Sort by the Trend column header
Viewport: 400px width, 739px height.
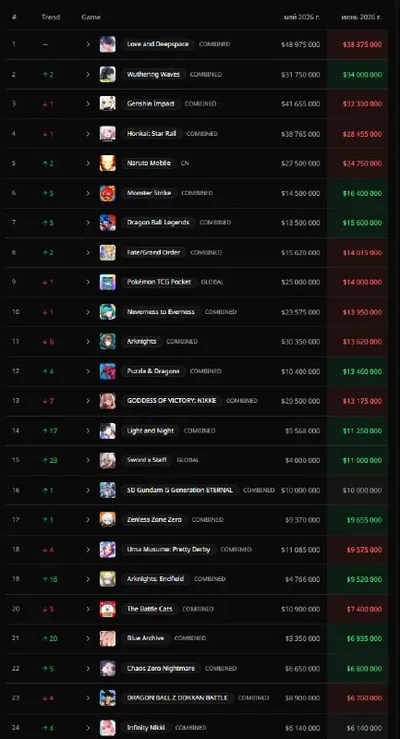coord(50,17)
